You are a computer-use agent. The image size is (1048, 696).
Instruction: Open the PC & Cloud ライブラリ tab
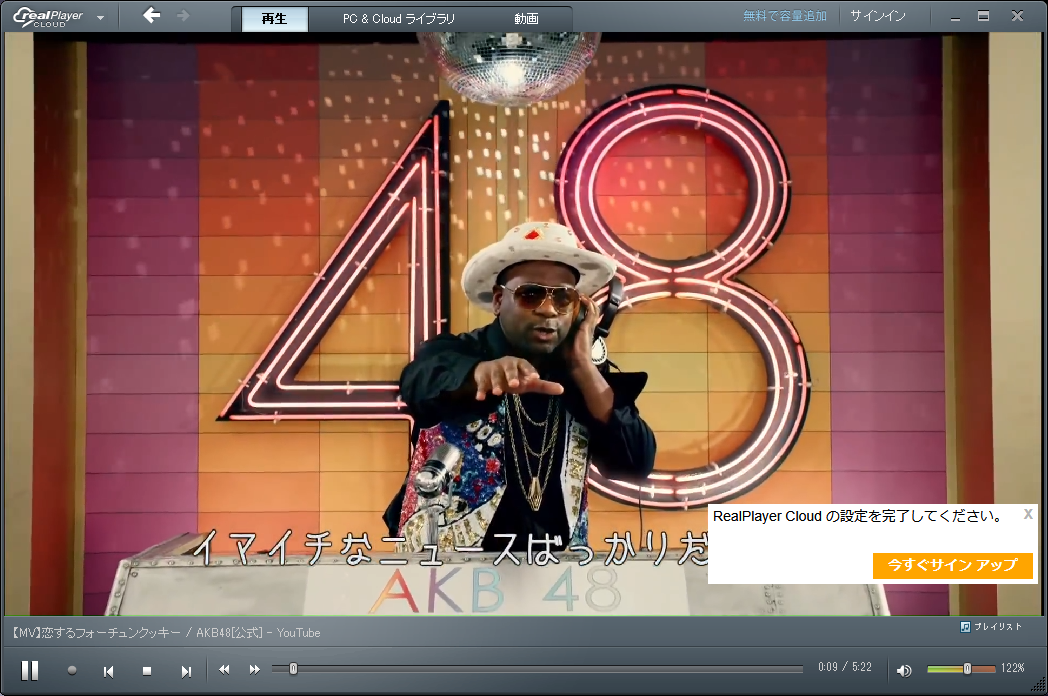click(399, 19)
